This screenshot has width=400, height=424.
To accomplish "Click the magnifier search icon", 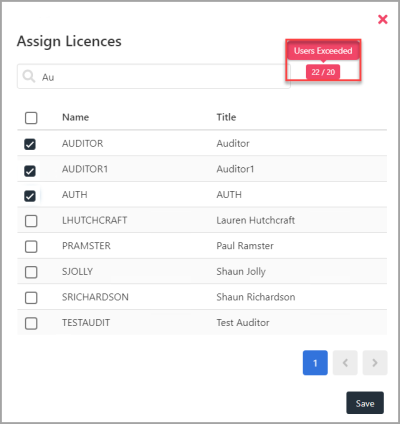I will tap(29, 76).
